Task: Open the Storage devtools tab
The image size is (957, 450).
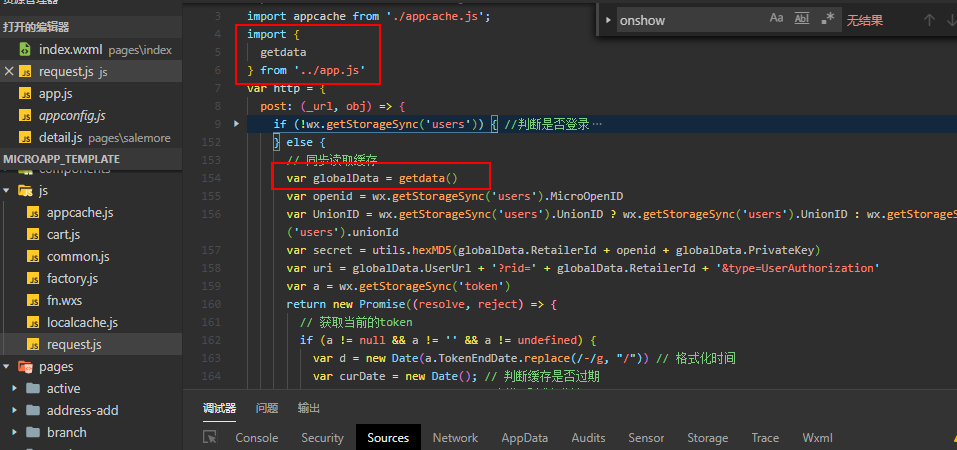Action: coord(708,438)
